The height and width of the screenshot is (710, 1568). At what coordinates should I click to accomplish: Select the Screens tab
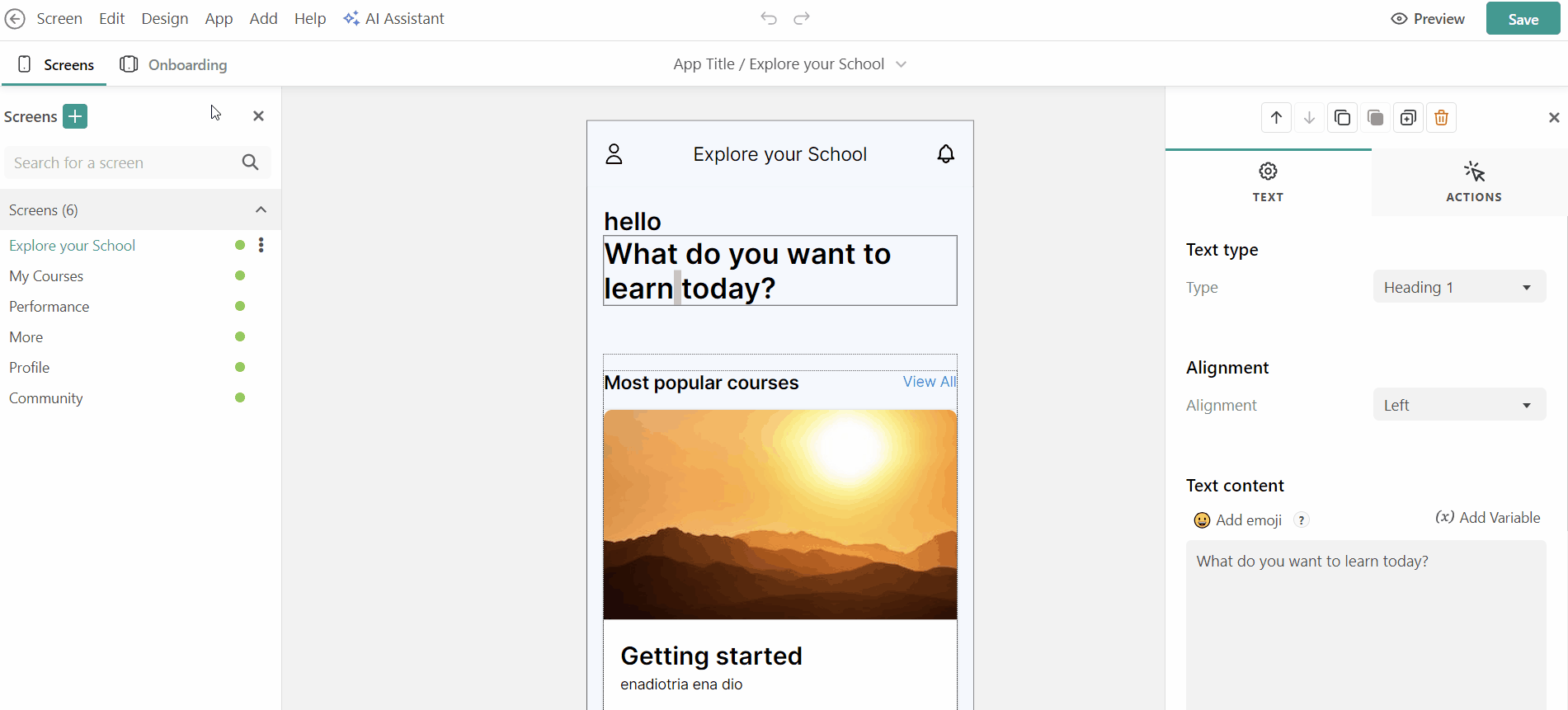point(55,64)
